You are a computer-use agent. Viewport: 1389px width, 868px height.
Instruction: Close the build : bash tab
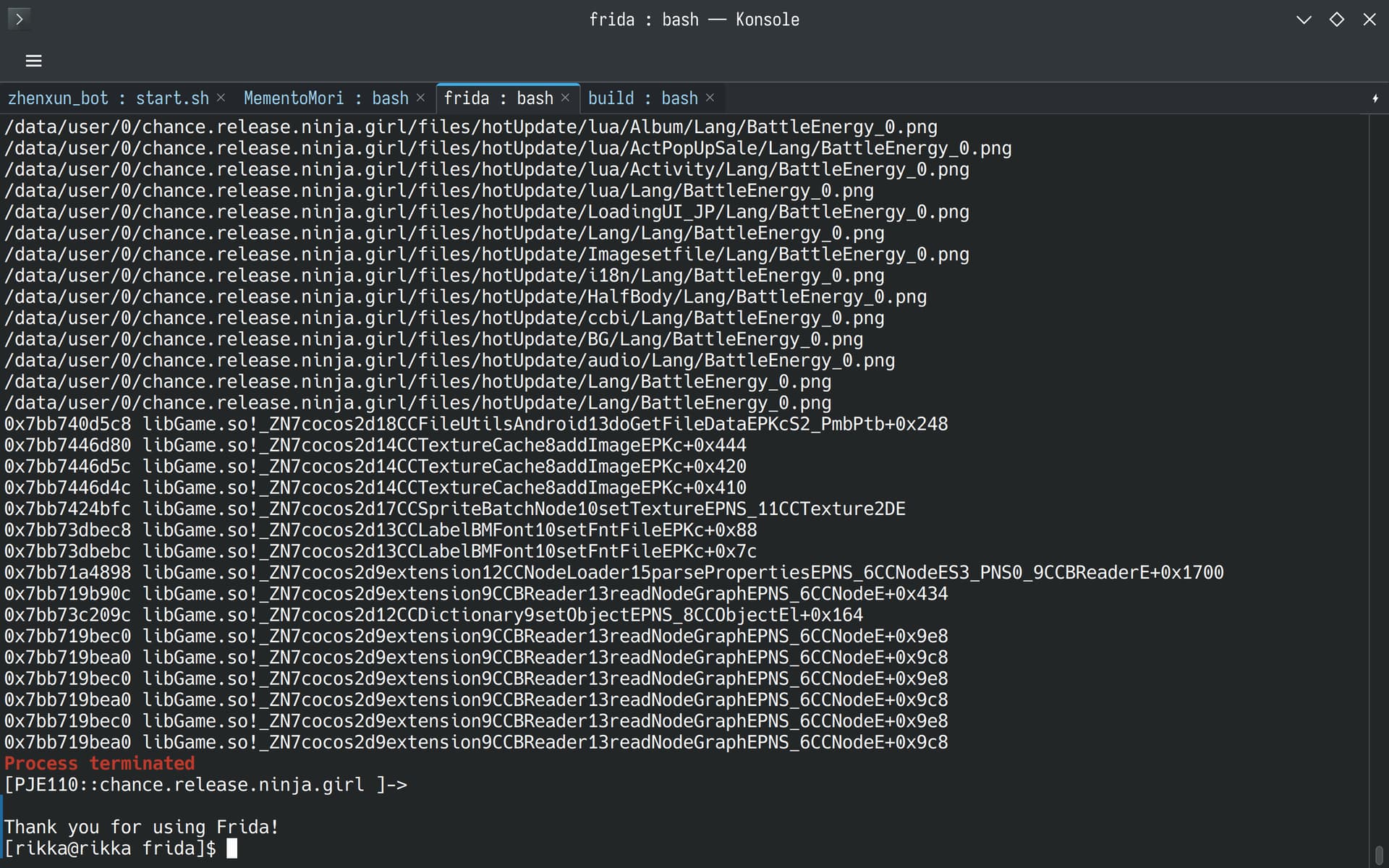tap(710, 98)
